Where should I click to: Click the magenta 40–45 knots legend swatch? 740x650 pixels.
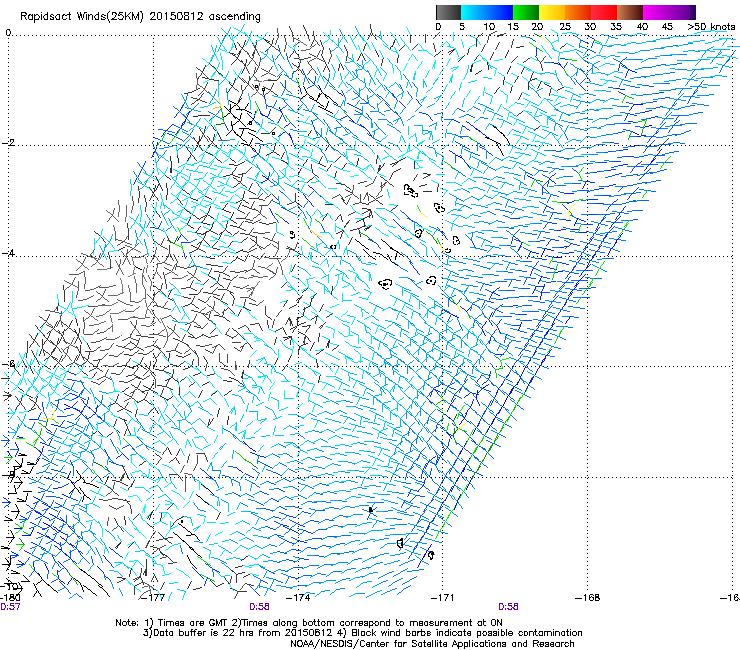click(x=656, y=12)
